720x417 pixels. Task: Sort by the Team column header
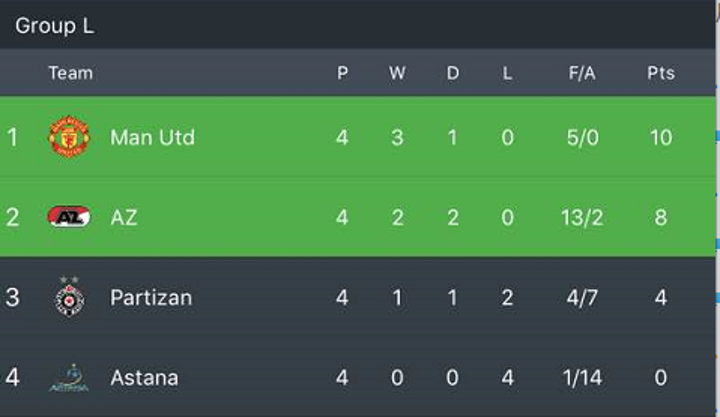click(70, 73)
